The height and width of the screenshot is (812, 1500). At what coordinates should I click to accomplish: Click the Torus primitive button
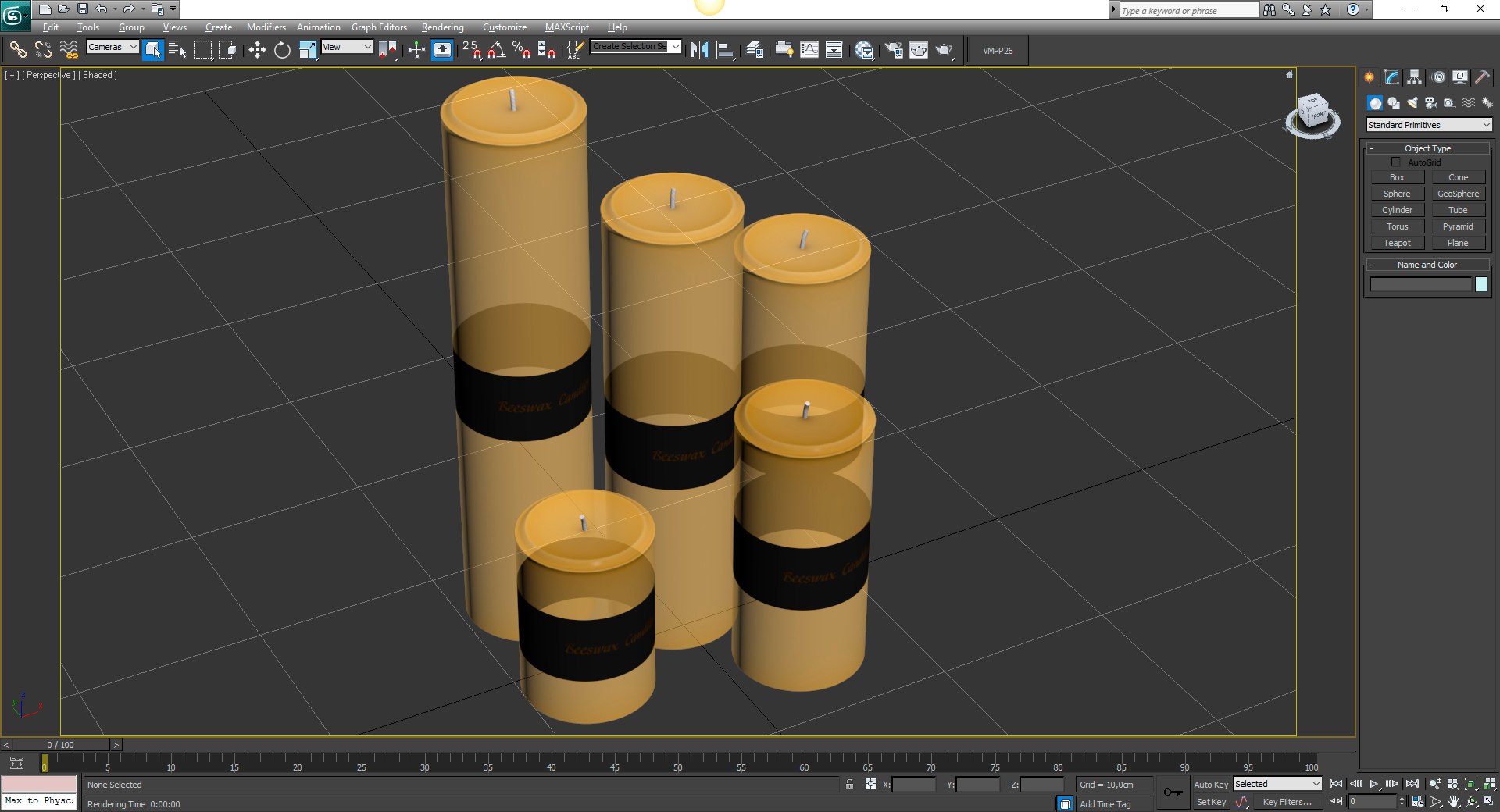pyautogui.click(x=1397, y=226)
